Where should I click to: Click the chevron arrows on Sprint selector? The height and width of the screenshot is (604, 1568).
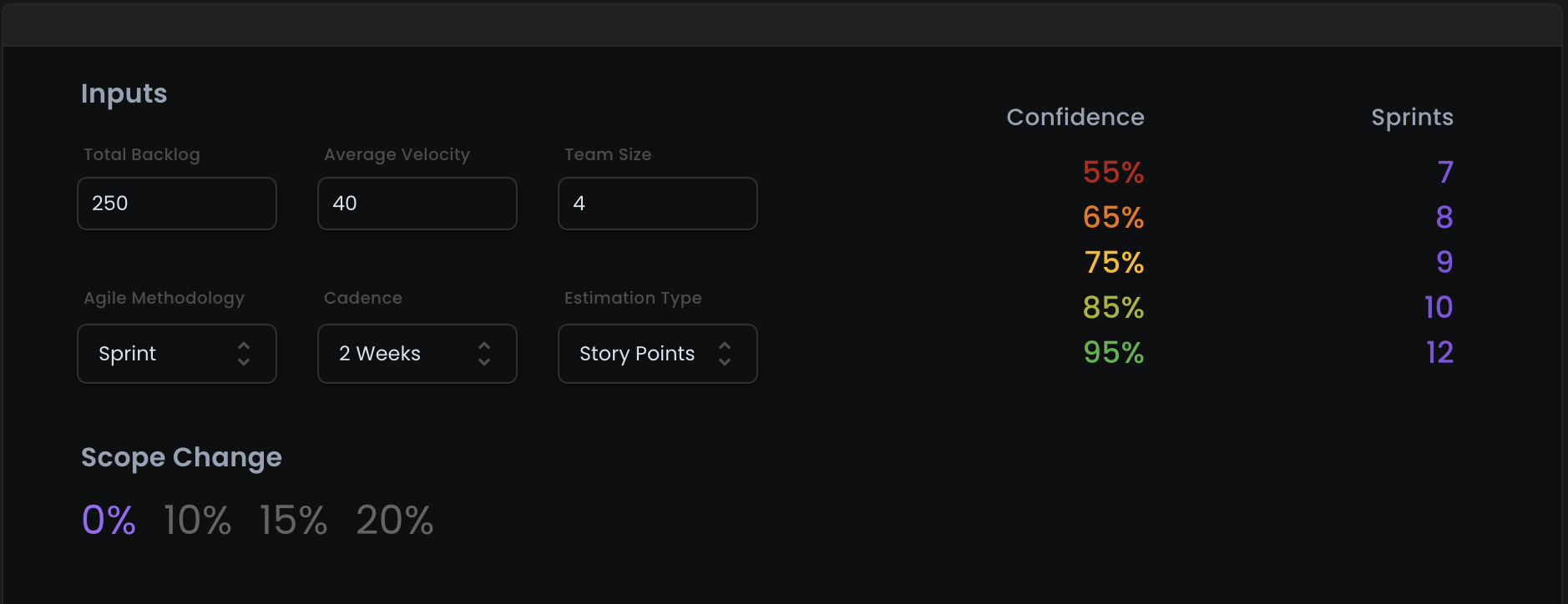244,354
